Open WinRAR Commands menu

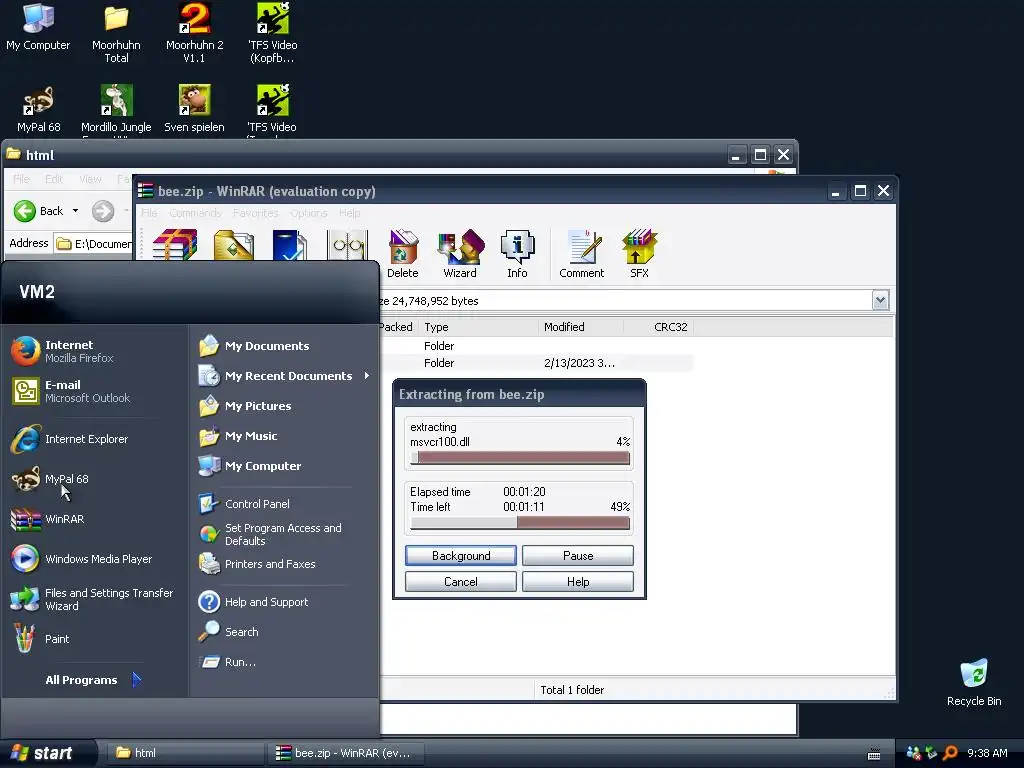click(195, 213)
